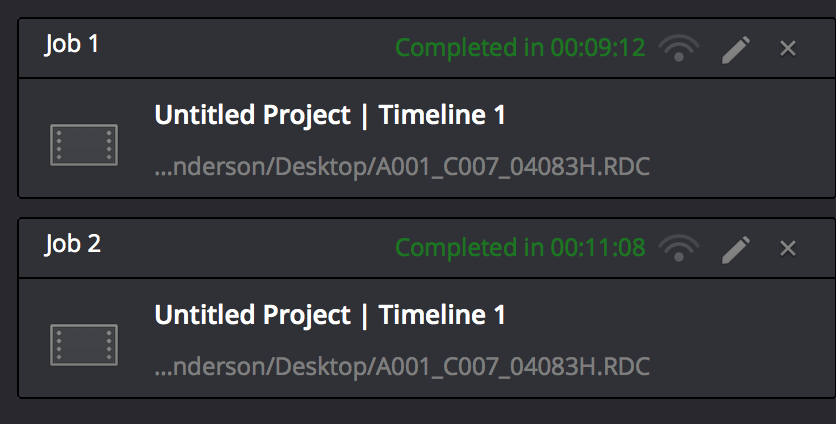Screen dimensions: 836x424
Task: Select the Job 1 label
Action: coord(73,44)
